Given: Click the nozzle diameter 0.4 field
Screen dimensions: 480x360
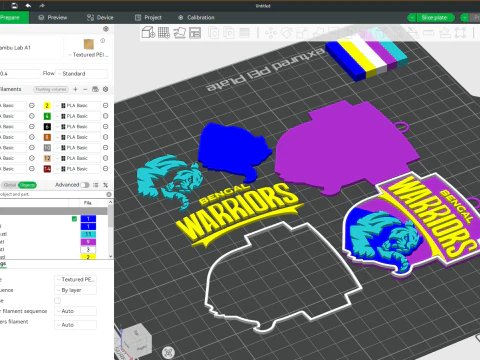Looking at the screenshot, I should (x=19, y=74).
